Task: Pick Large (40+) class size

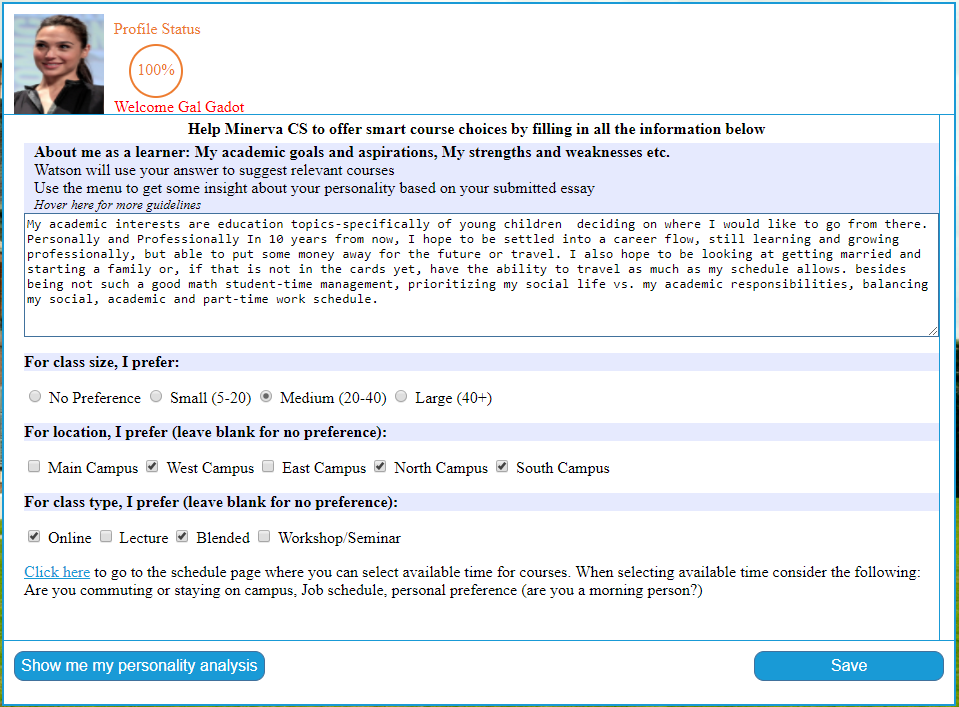Action: [401, 397]
